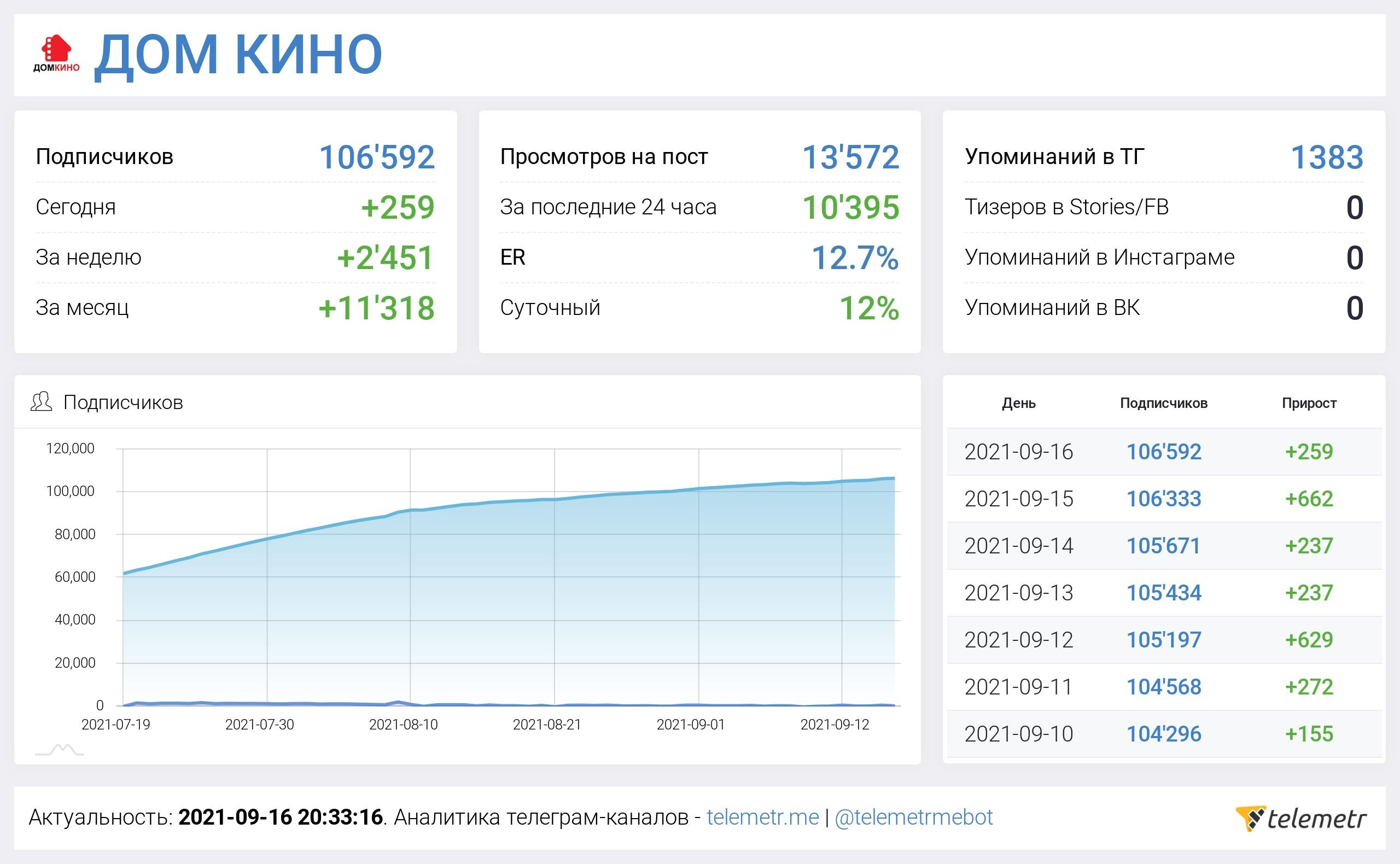
Task: Click the ДОМ КИНО channel title
Action: (238, 55)
